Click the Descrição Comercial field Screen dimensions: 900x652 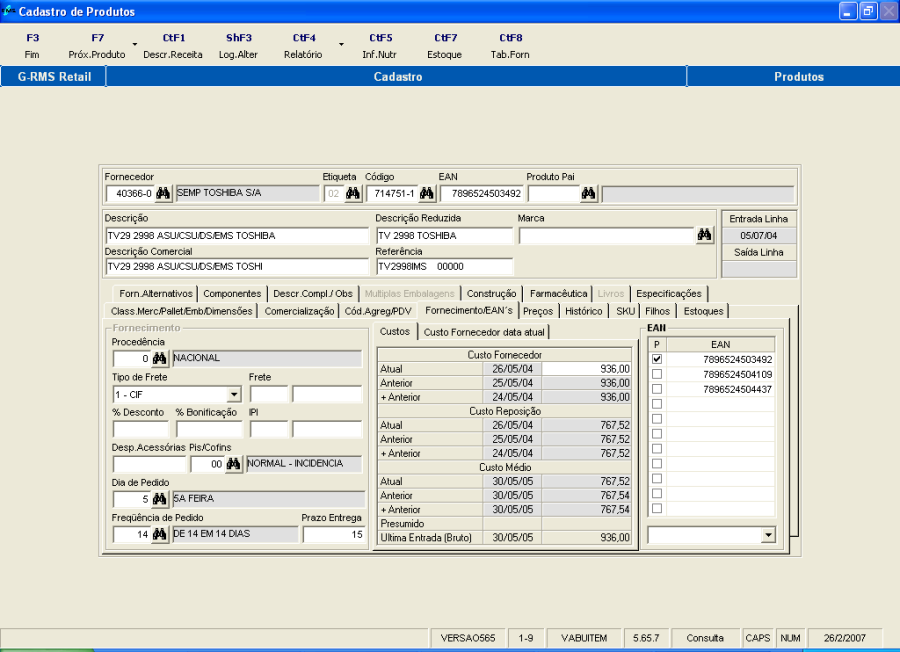[237, 266]
